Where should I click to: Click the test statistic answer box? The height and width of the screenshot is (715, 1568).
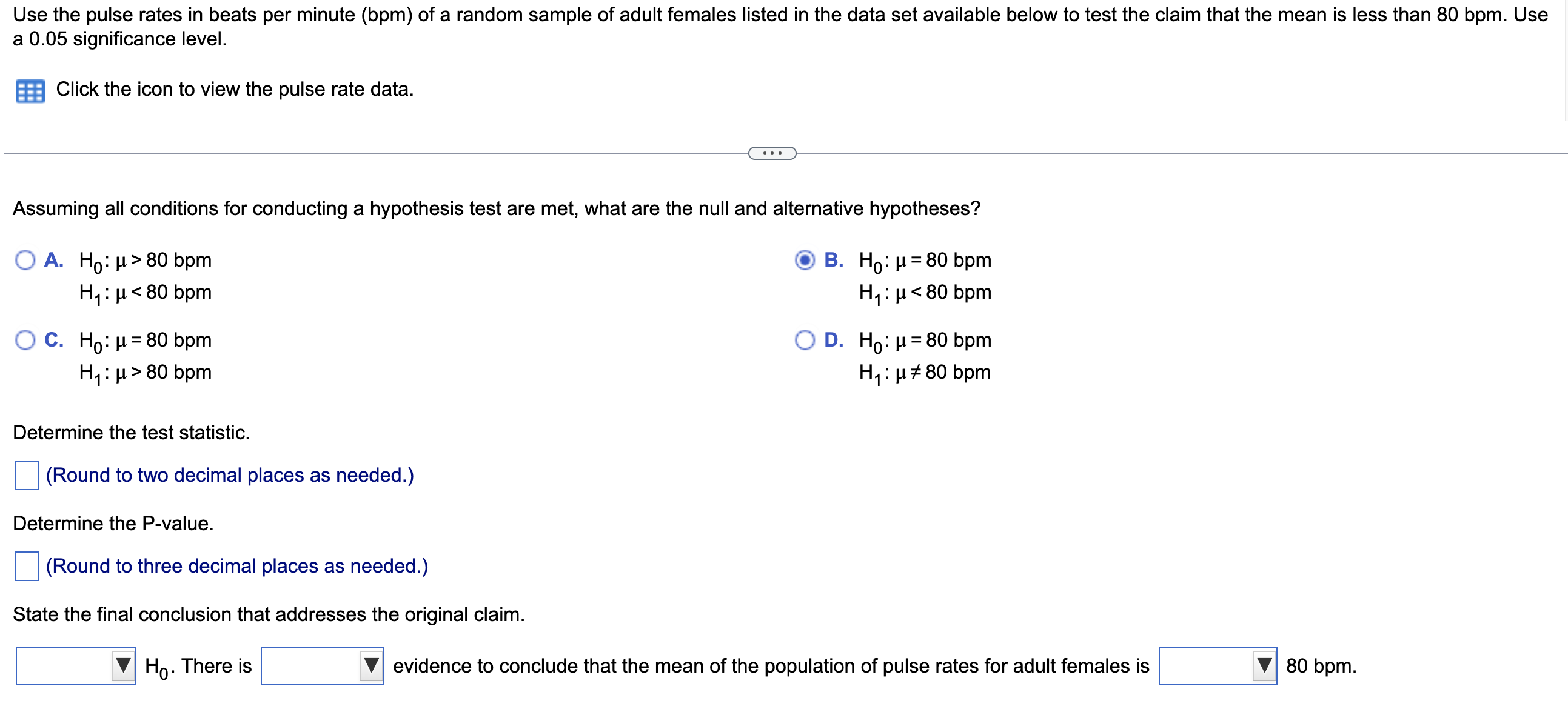tap(25, 476)
